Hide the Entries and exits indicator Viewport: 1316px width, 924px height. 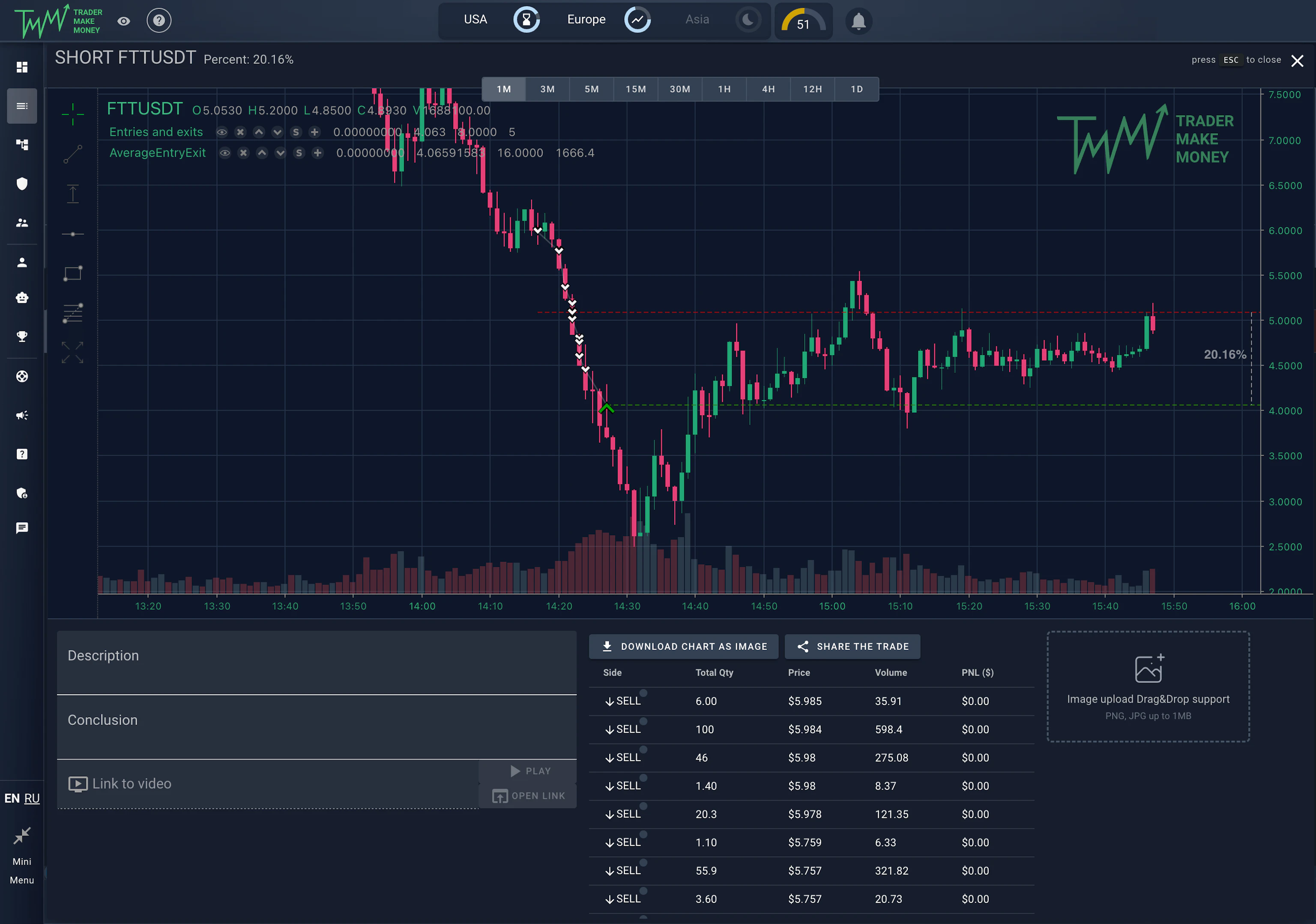click(222, 132)
